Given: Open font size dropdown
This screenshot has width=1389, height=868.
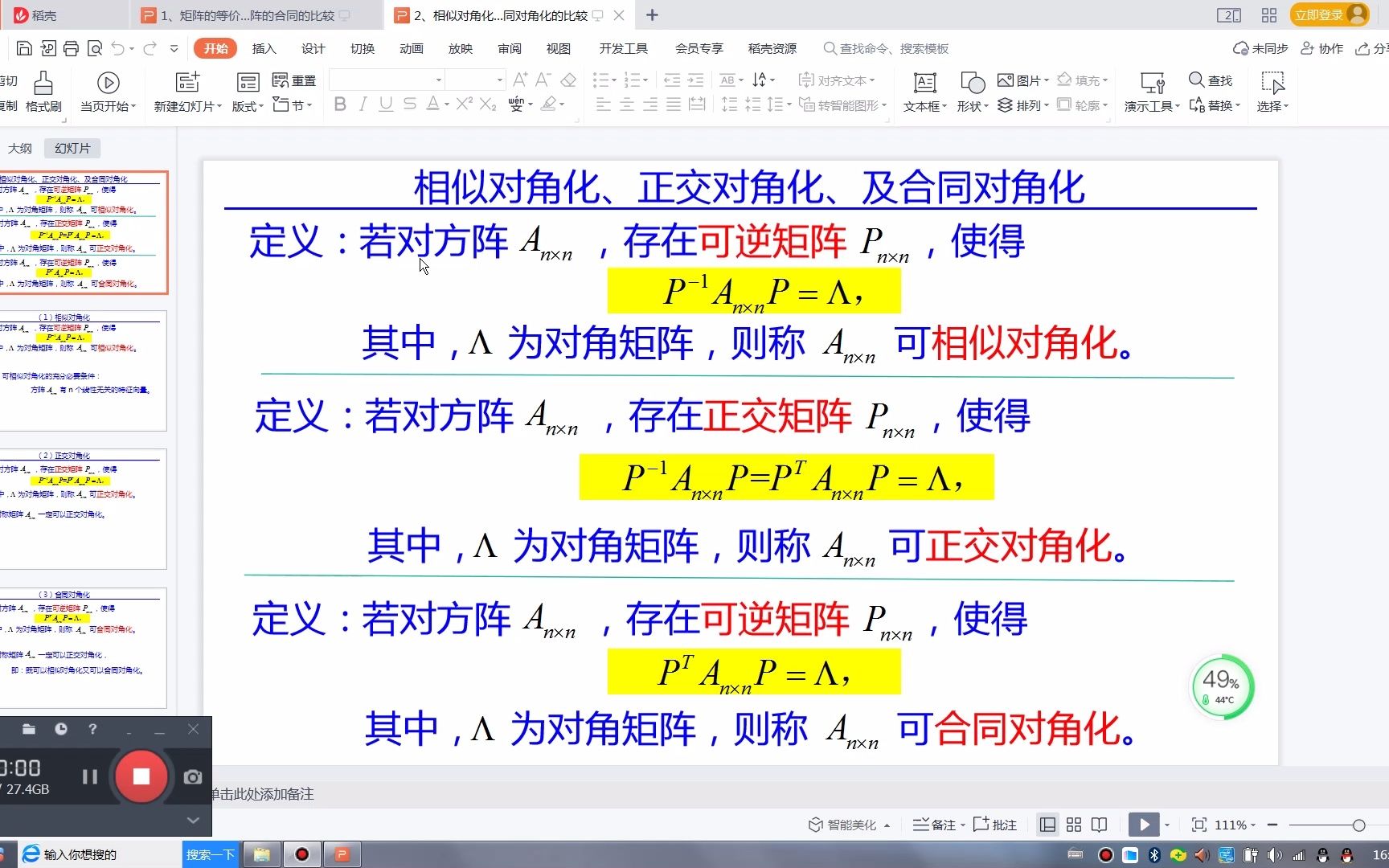Looking at the screenshot, I should (x=499, y=80).
